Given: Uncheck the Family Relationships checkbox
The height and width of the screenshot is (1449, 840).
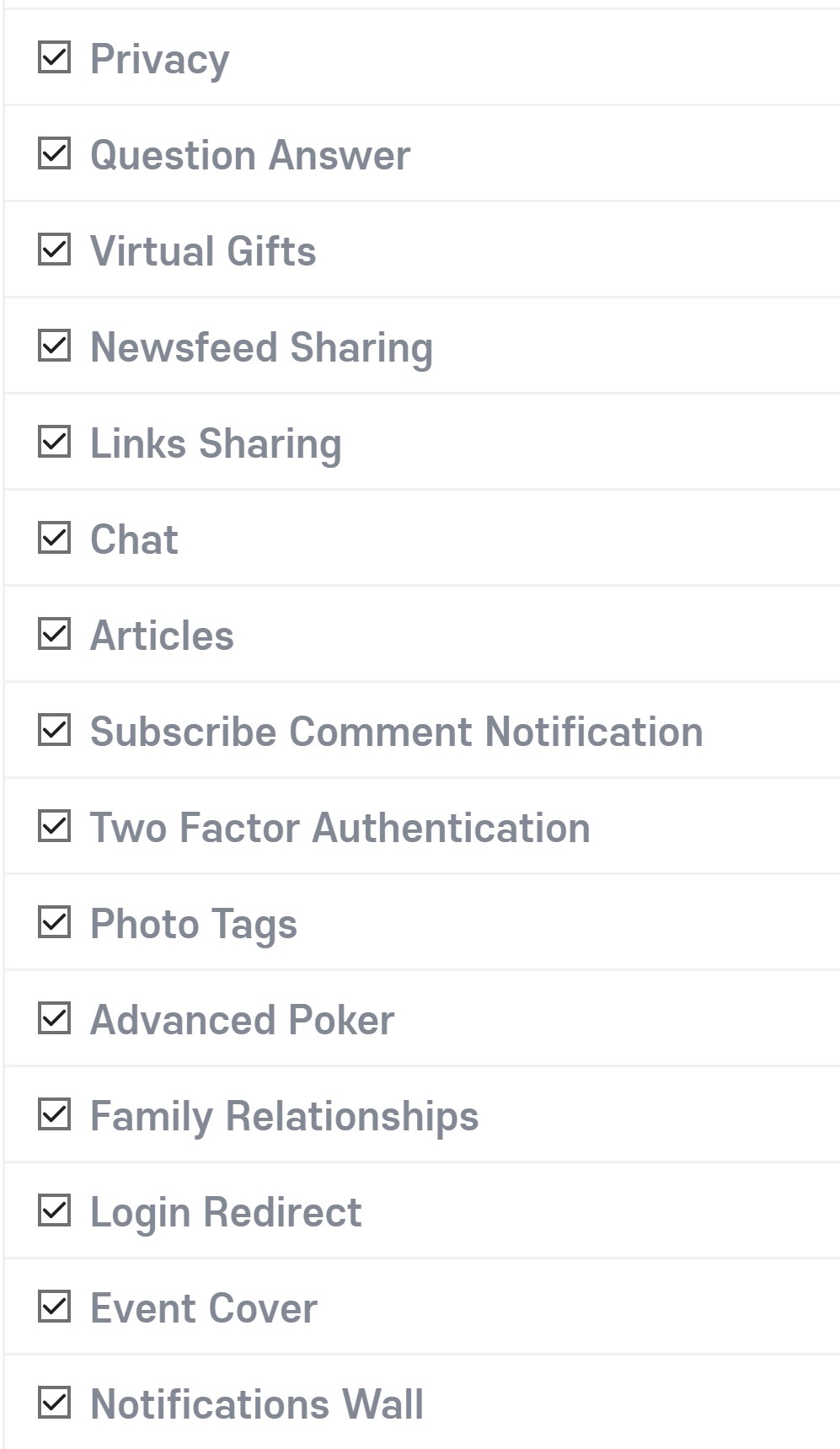Looking at the screenshot, I should point(54,1115).
